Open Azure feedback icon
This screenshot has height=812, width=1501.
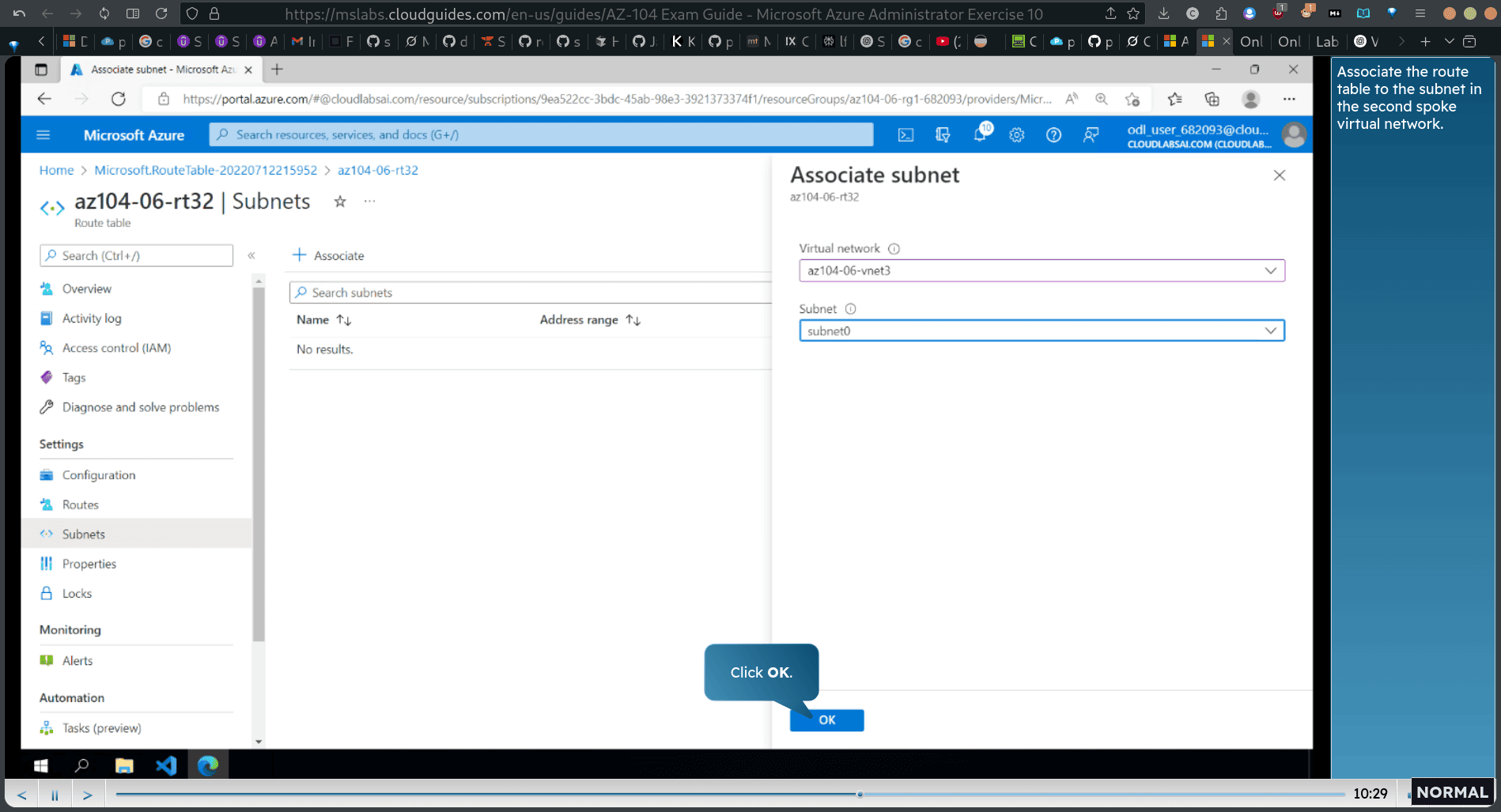(1091, 135)
